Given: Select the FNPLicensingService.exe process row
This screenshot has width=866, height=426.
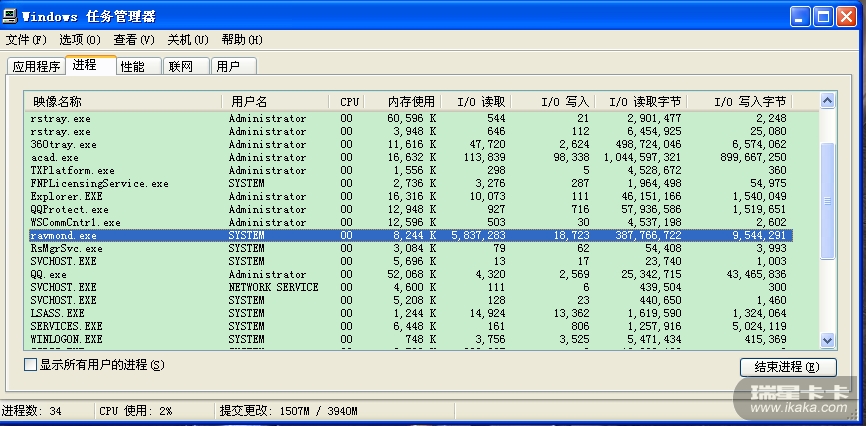Looking at the screenshot, I should (409, 183).
